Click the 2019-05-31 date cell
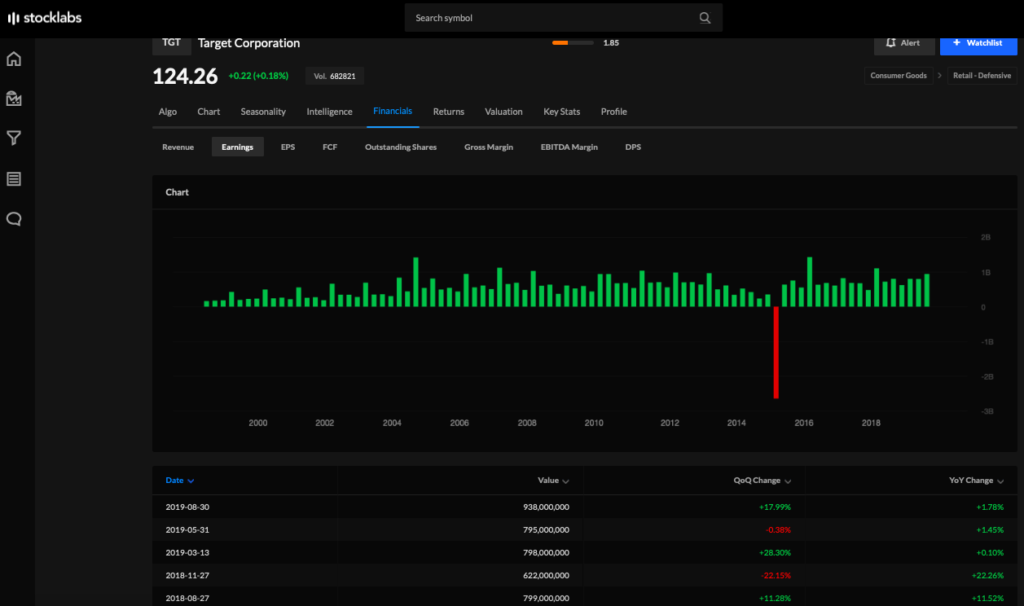This screenshot has height=606, width=1024. click(x=187, y=530)
